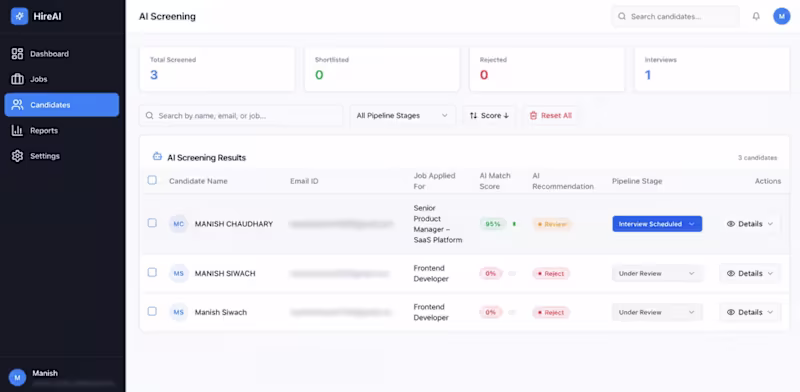Open the Dashboard sidebar item
800x392 pixels.
pyautogui.click(x=61, y=54)
